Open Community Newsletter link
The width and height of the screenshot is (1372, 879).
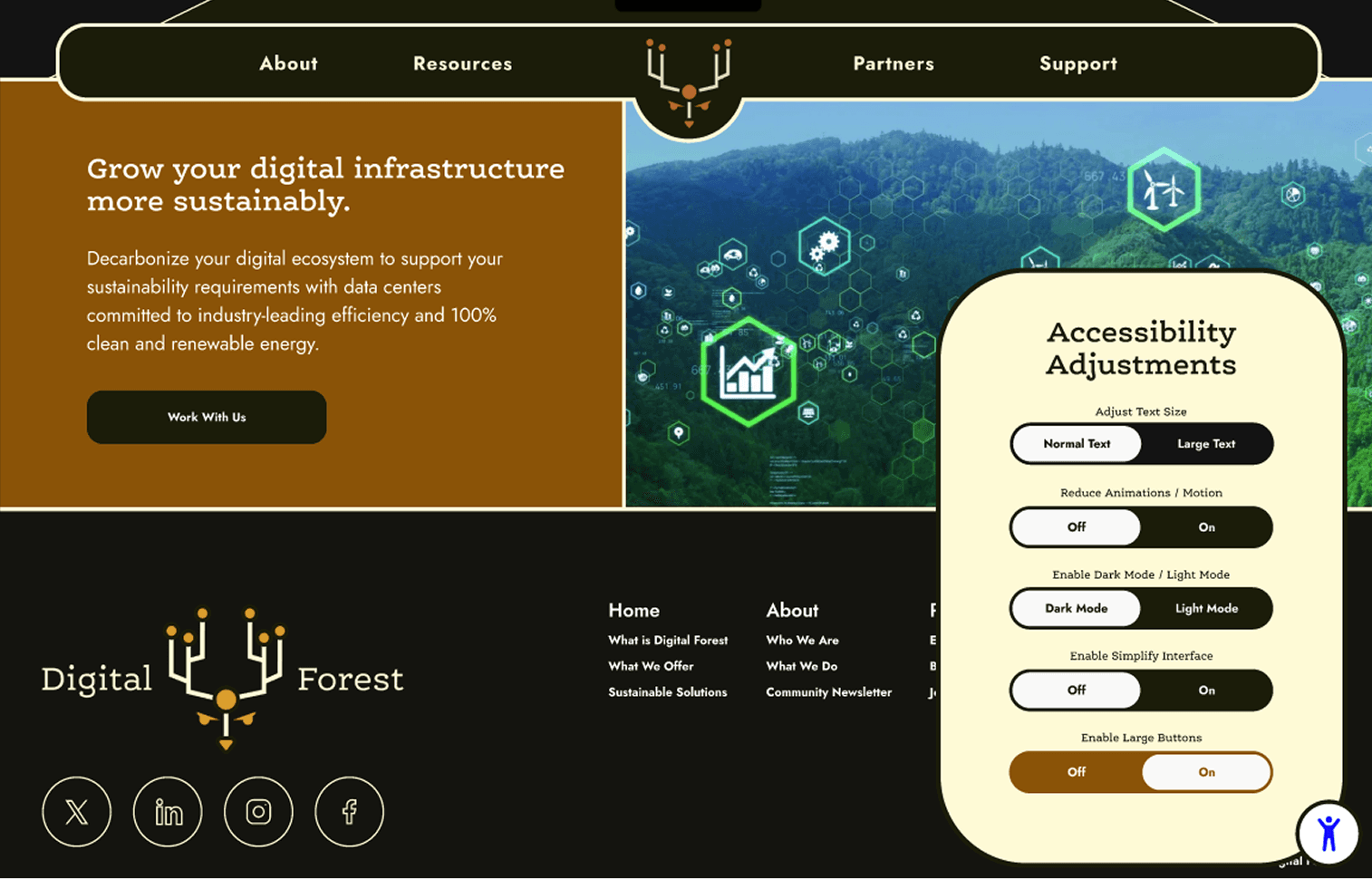tap(828, 692)
